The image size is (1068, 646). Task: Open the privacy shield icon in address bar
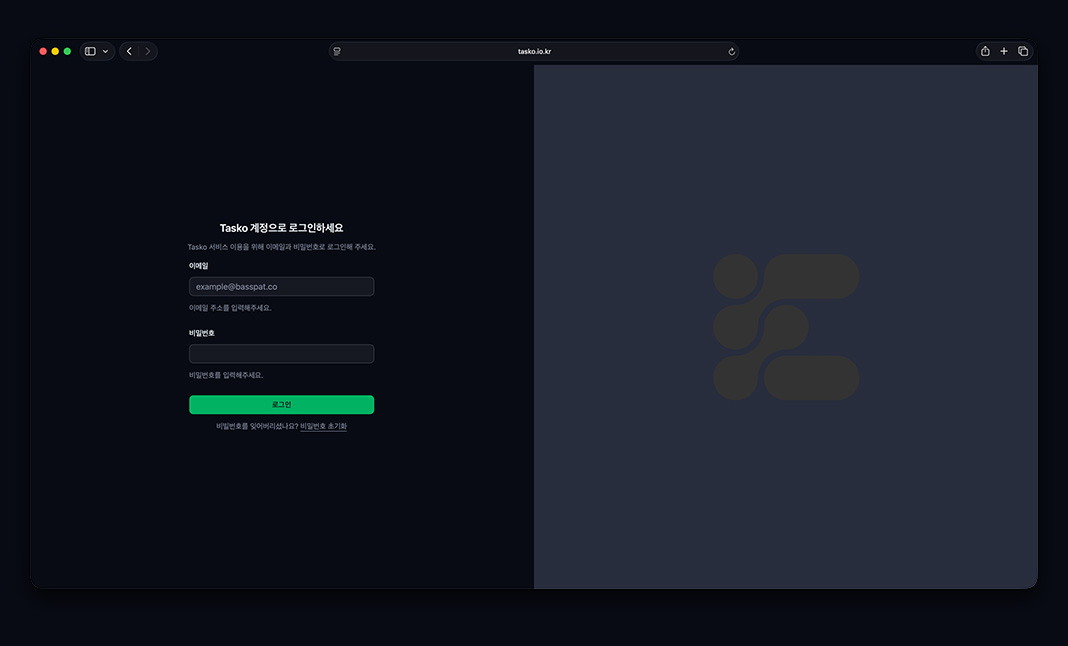[x=337, y=51]
